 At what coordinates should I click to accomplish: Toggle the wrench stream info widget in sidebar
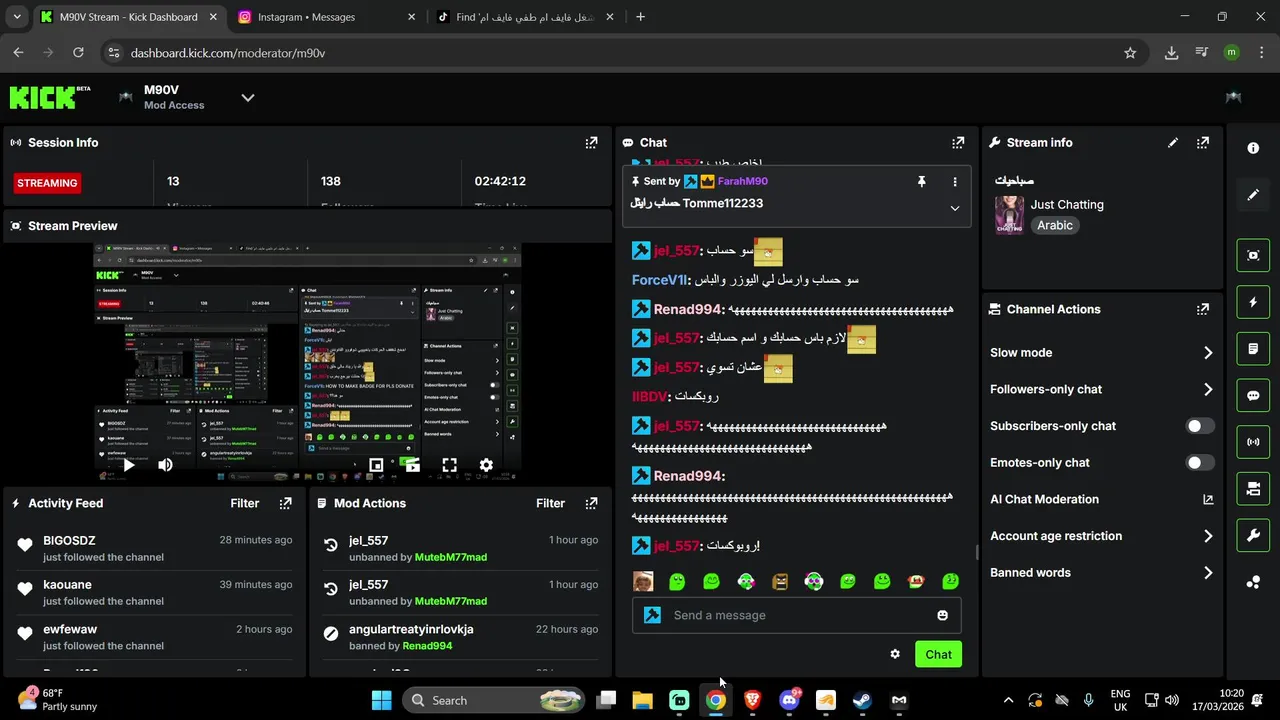pyautogui.click(x=1253, y=535)
